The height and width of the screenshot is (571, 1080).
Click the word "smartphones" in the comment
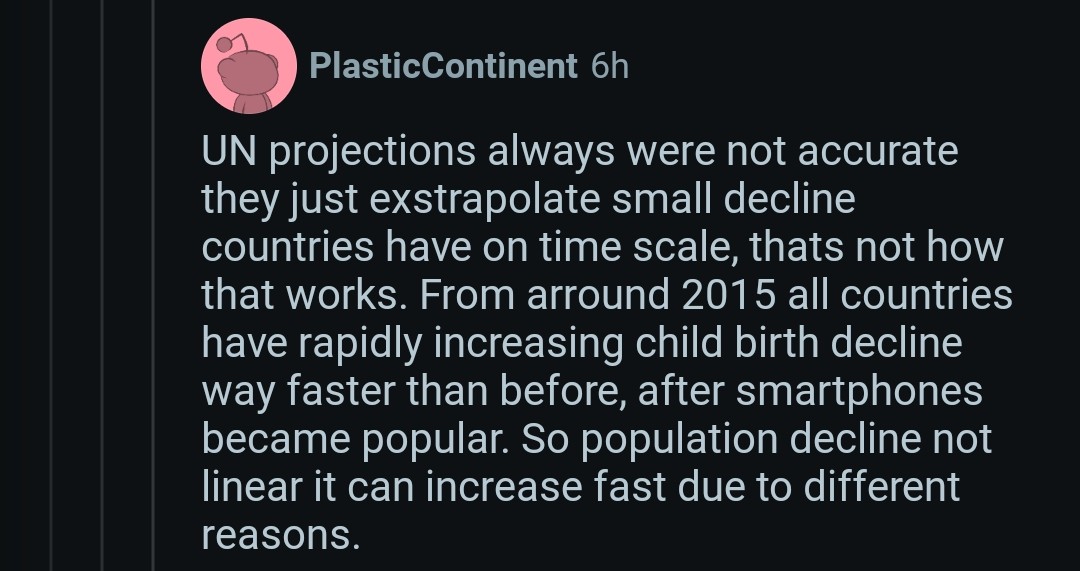pyautogui.click(x=859, y=391)
